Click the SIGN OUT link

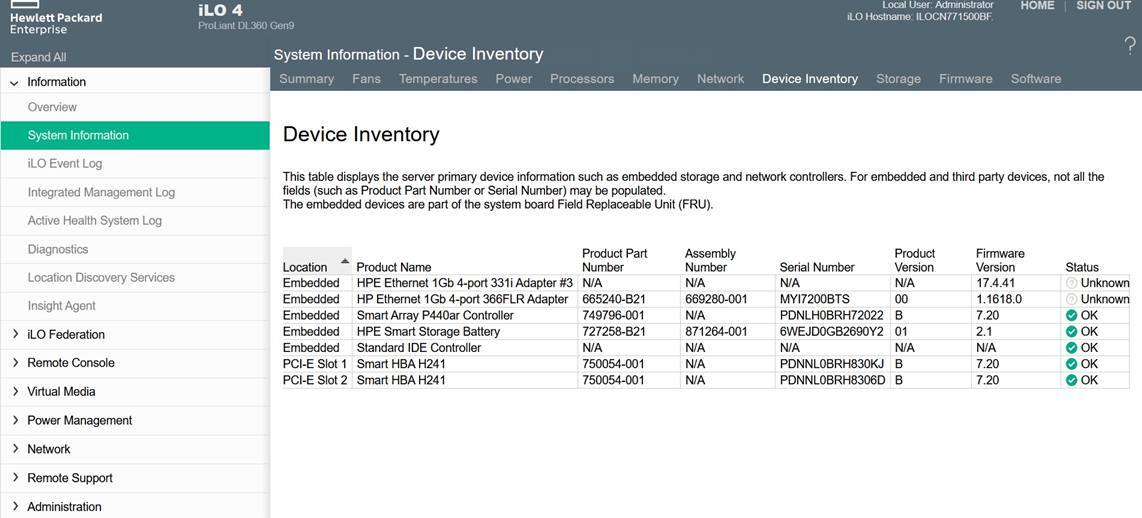pos(1103,6)
